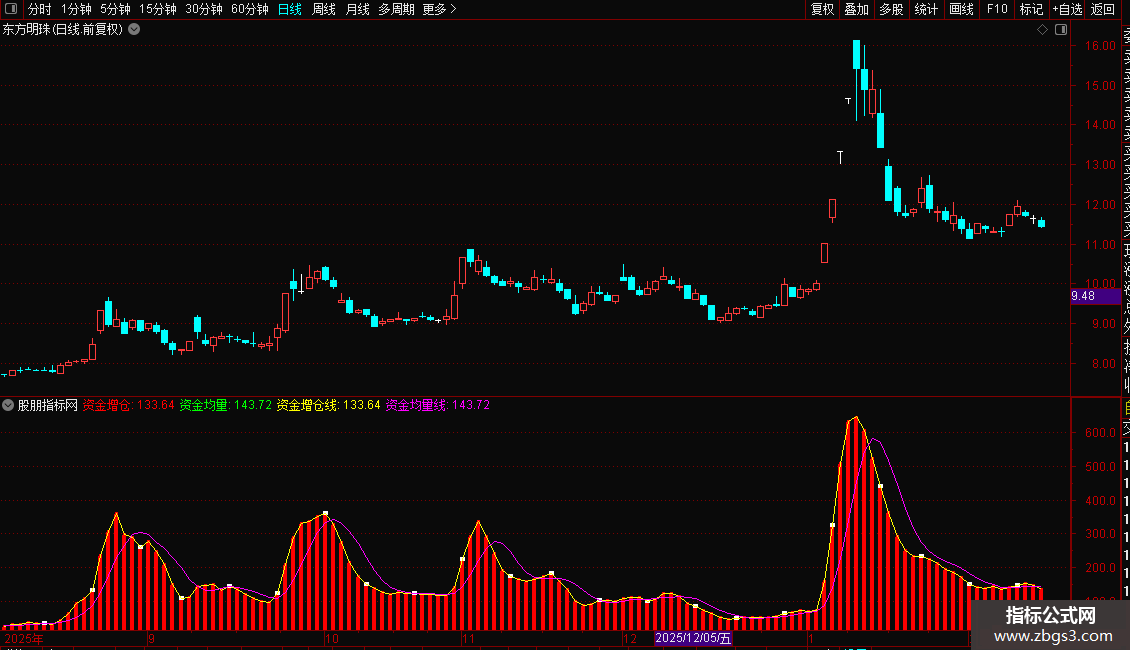The width and height of the screenshot is (1130, 650).
Task: Open 多周期 multi-period view
Action: click(396, 9)
